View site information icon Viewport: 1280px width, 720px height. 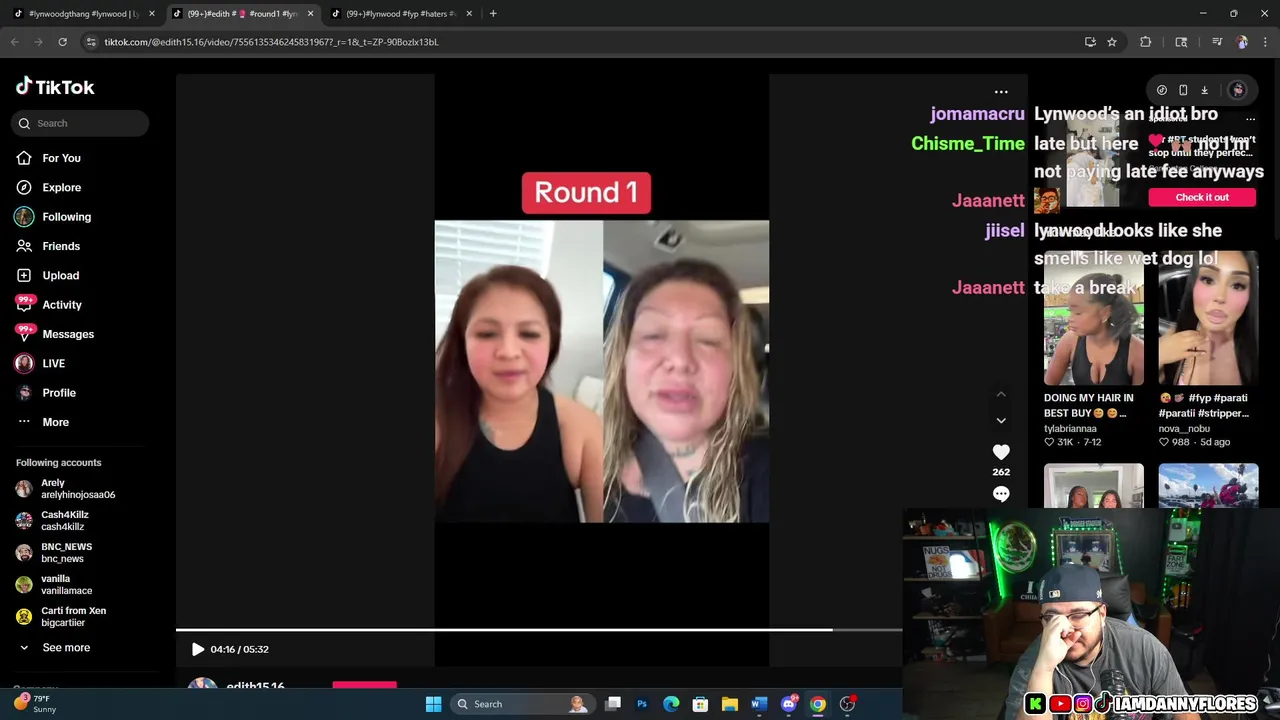(91, 42)
